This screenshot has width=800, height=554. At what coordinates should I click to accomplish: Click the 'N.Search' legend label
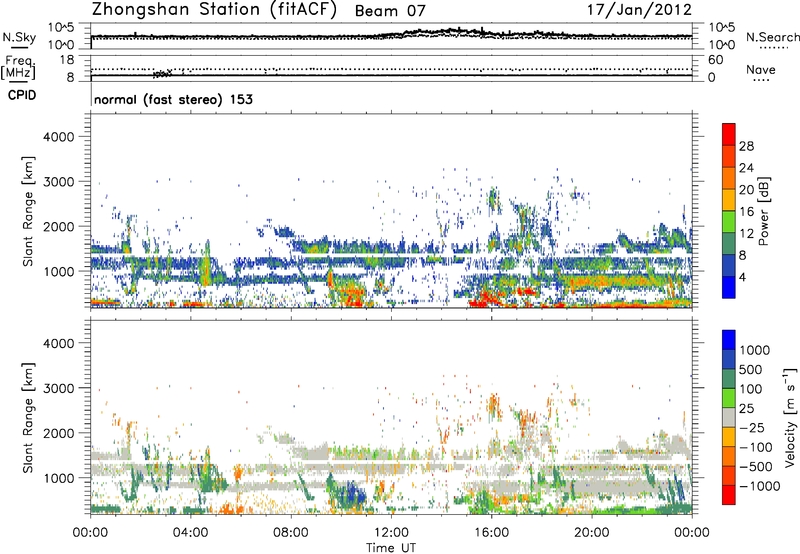coord(772,37)
